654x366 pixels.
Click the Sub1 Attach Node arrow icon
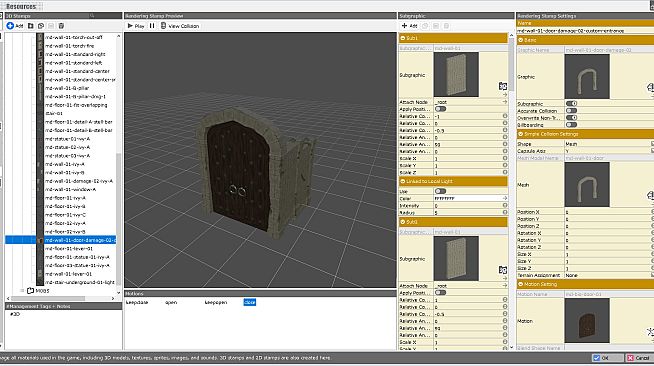point(505,102)
